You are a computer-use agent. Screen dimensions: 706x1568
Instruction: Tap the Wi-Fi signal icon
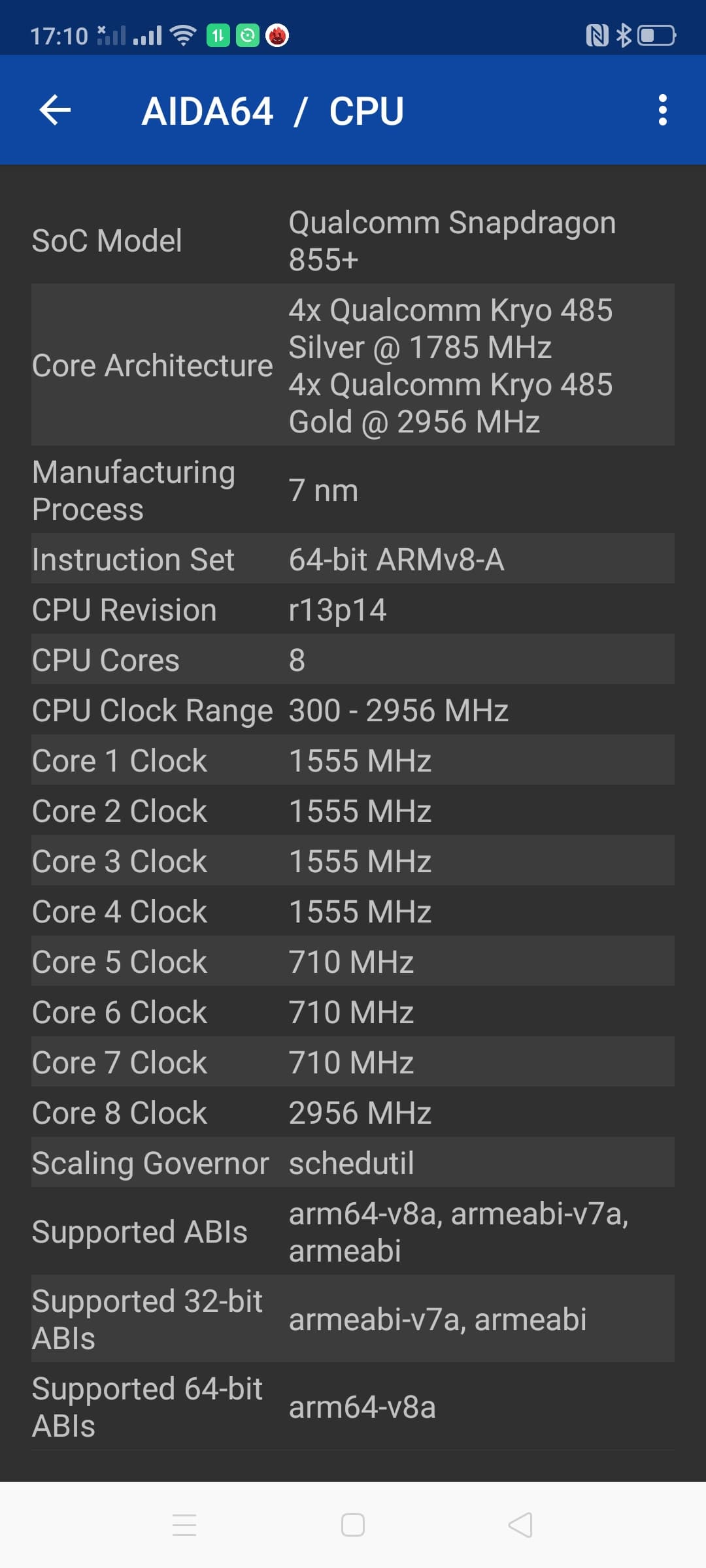[x=183, y=35]
